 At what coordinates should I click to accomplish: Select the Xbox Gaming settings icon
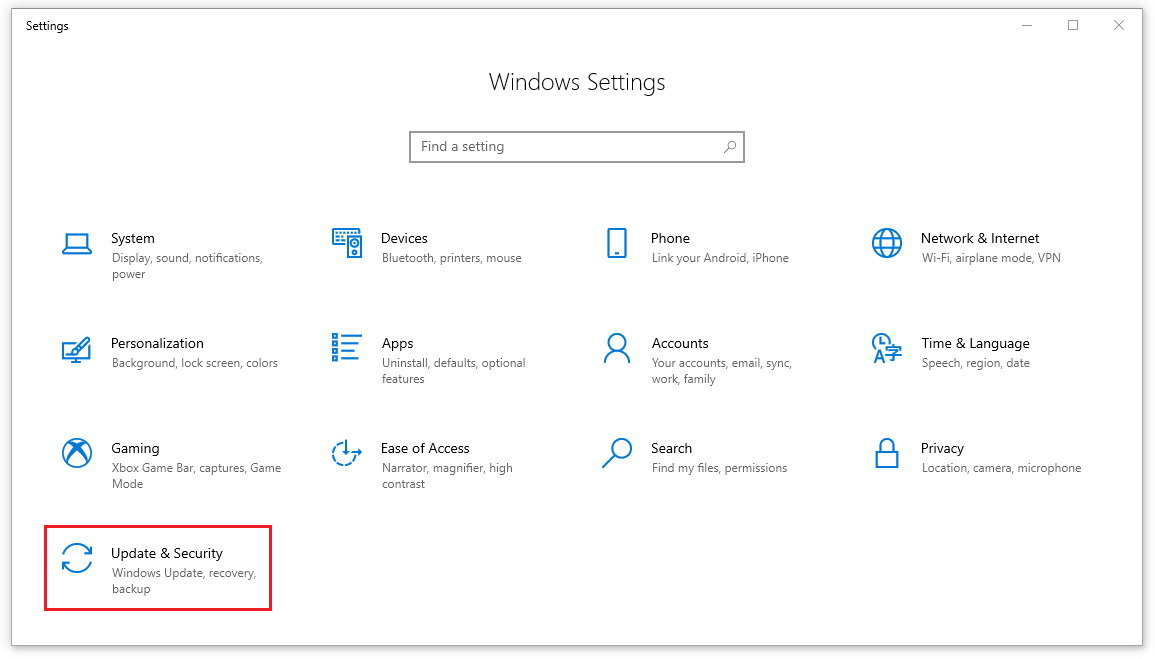76,453
